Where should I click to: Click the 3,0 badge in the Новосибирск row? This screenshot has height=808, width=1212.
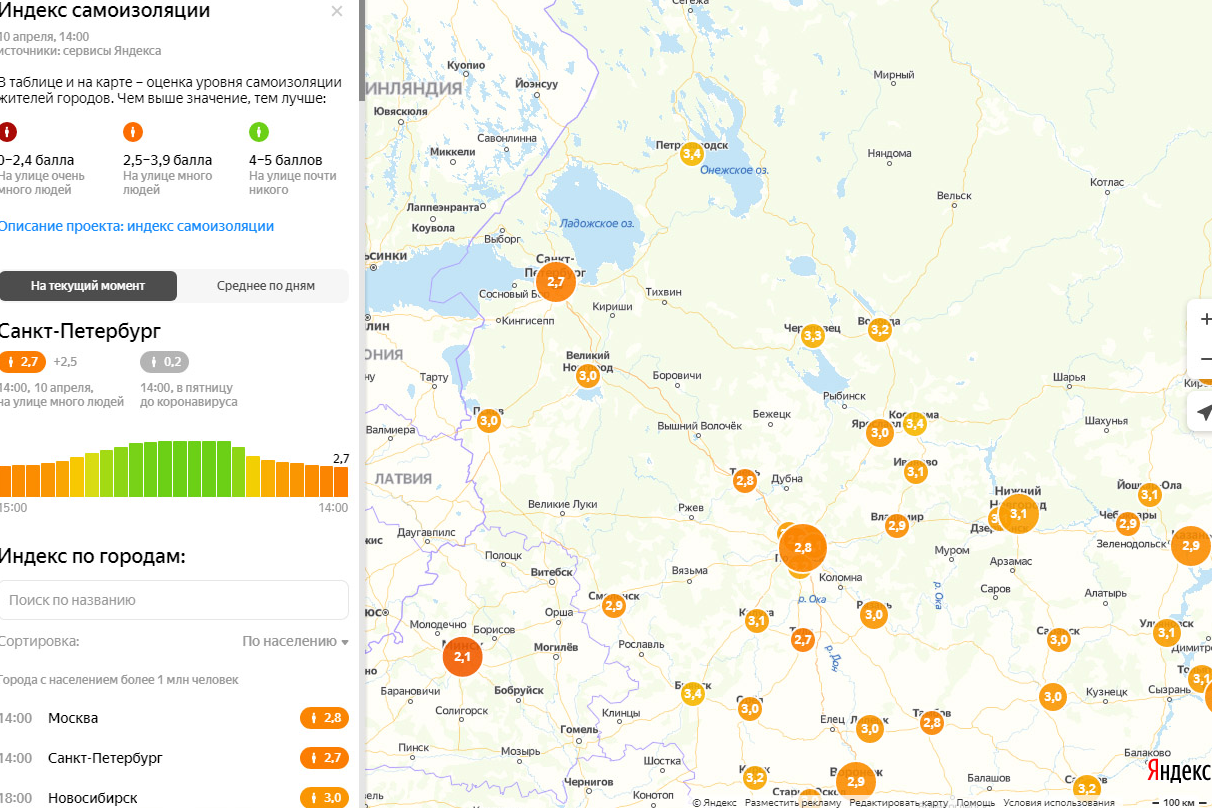[x=325, y=797]
